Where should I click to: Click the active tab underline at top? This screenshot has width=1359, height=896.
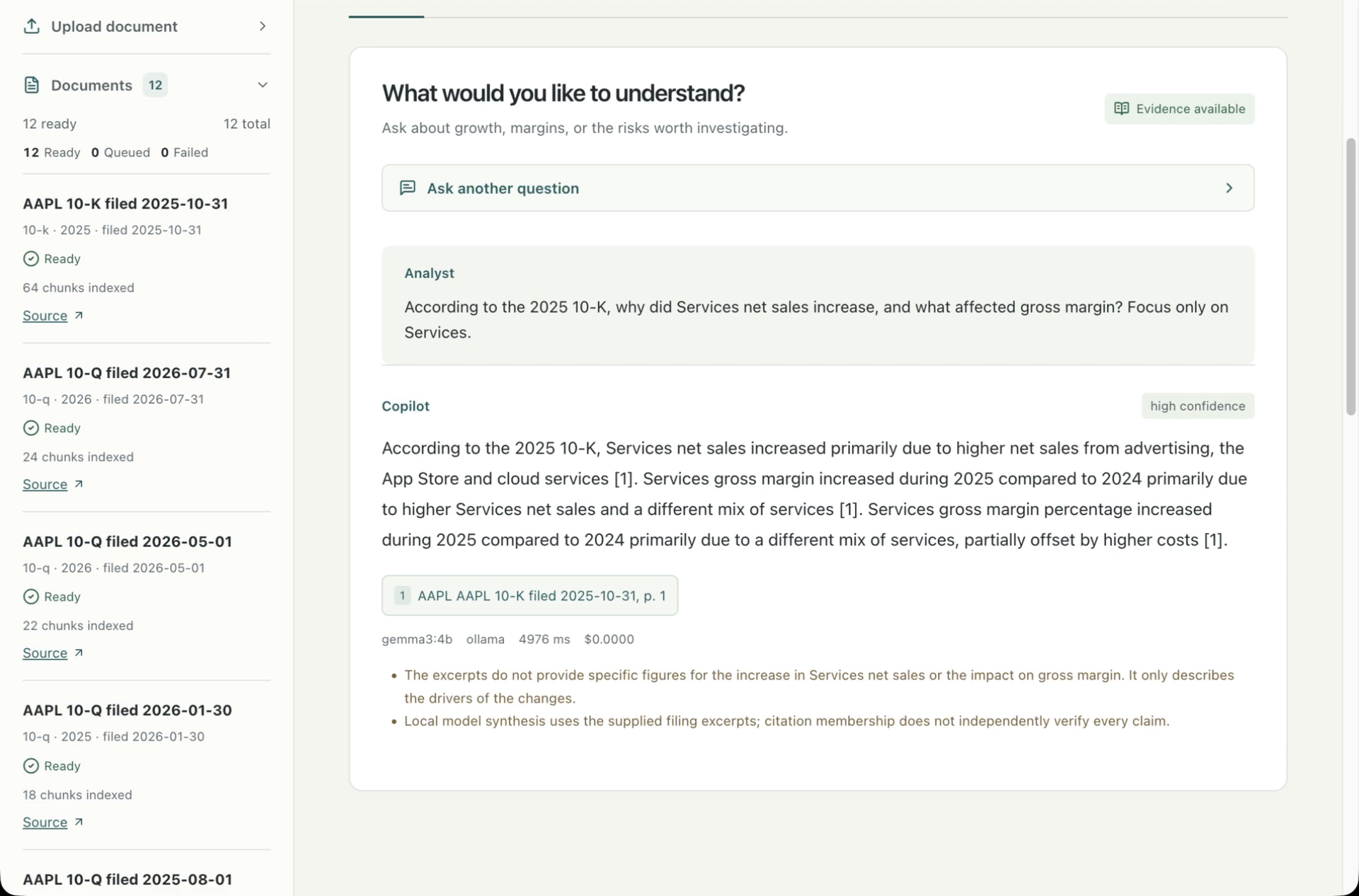pos(386,16)
